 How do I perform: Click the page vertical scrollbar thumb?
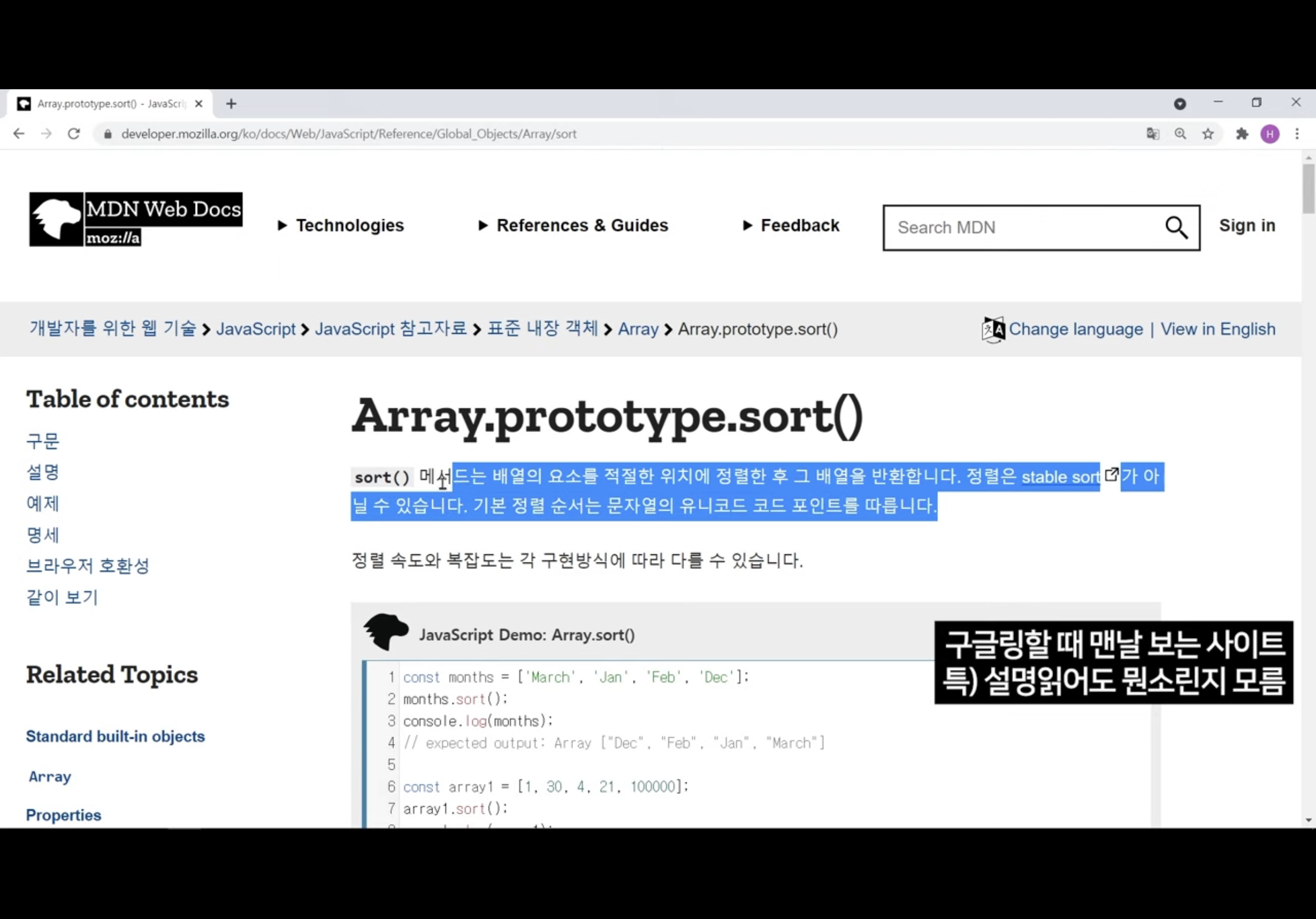tap(1308, 189)
